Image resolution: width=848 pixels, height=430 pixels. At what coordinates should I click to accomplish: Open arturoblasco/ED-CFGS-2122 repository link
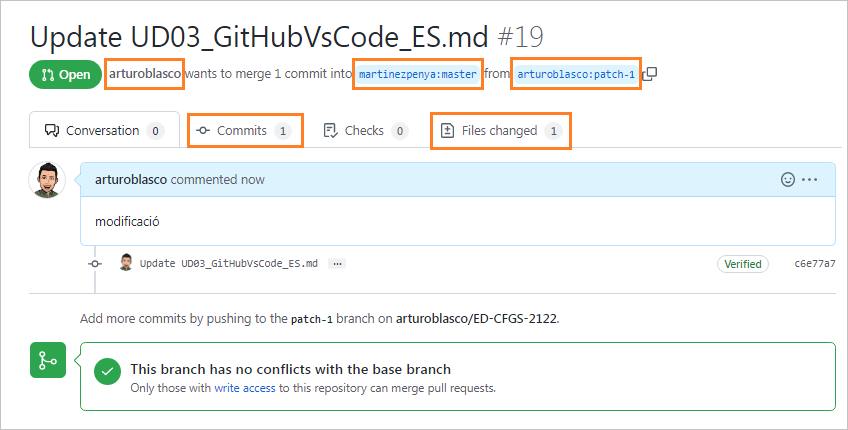(x=476, y=319)
